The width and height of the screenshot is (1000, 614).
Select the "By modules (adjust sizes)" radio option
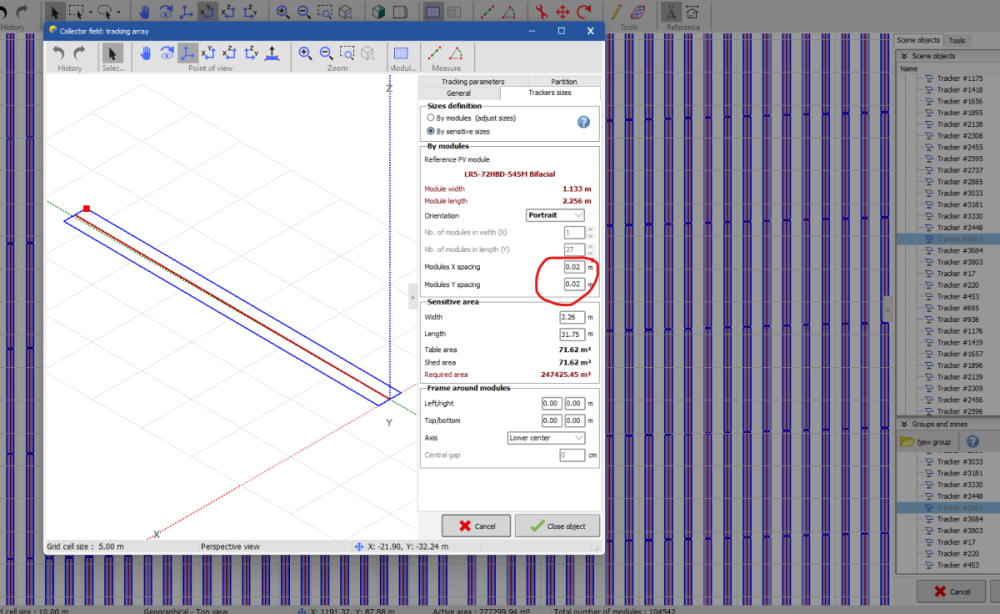coord(431,118)
